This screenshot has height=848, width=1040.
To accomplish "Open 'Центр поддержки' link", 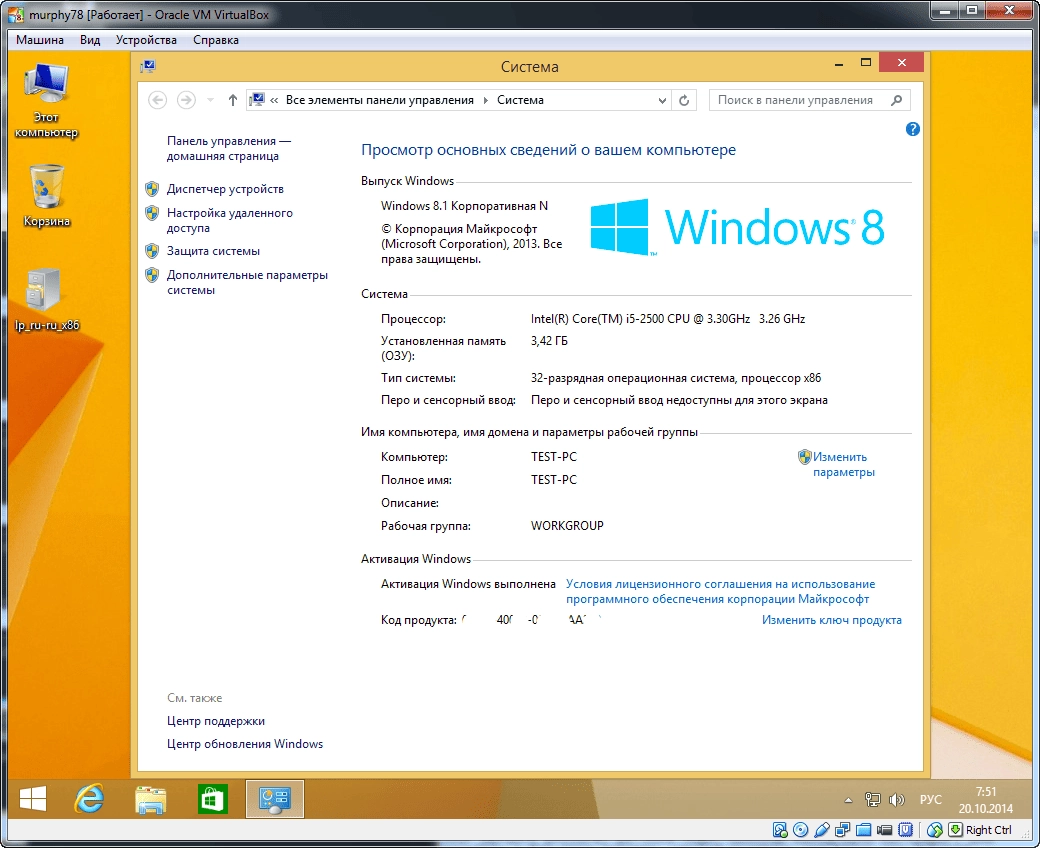I will pos(216,721).
